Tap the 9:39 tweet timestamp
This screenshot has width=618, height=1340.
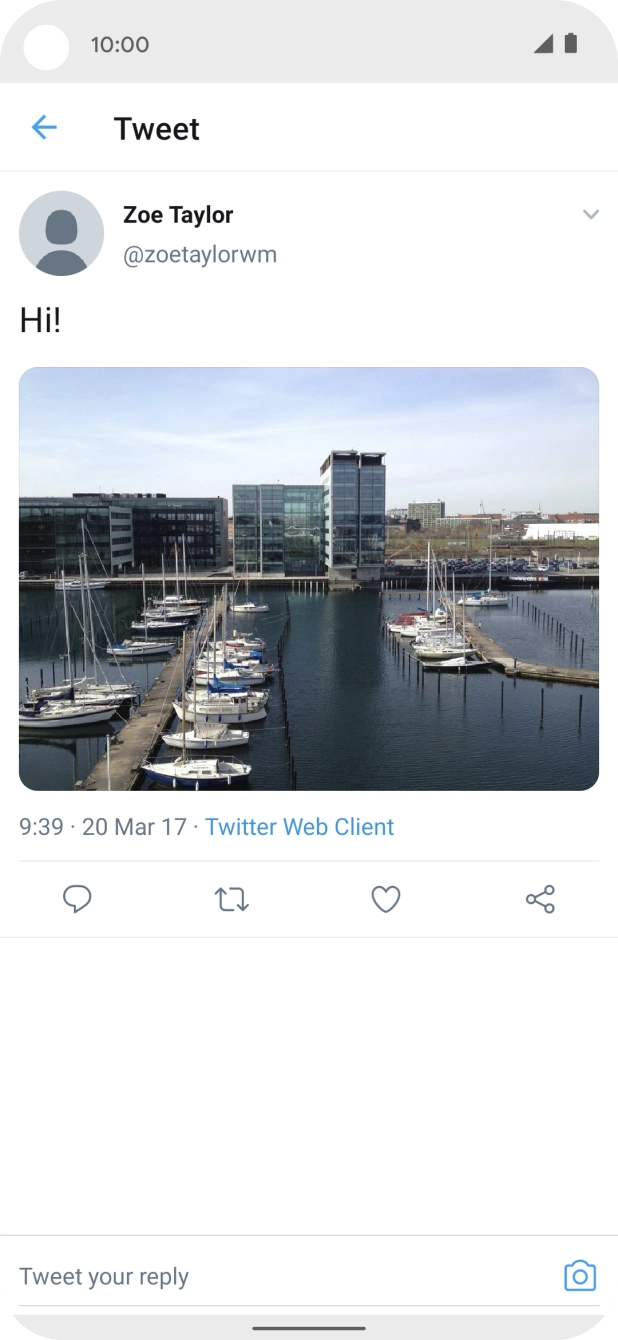[41, 827]
